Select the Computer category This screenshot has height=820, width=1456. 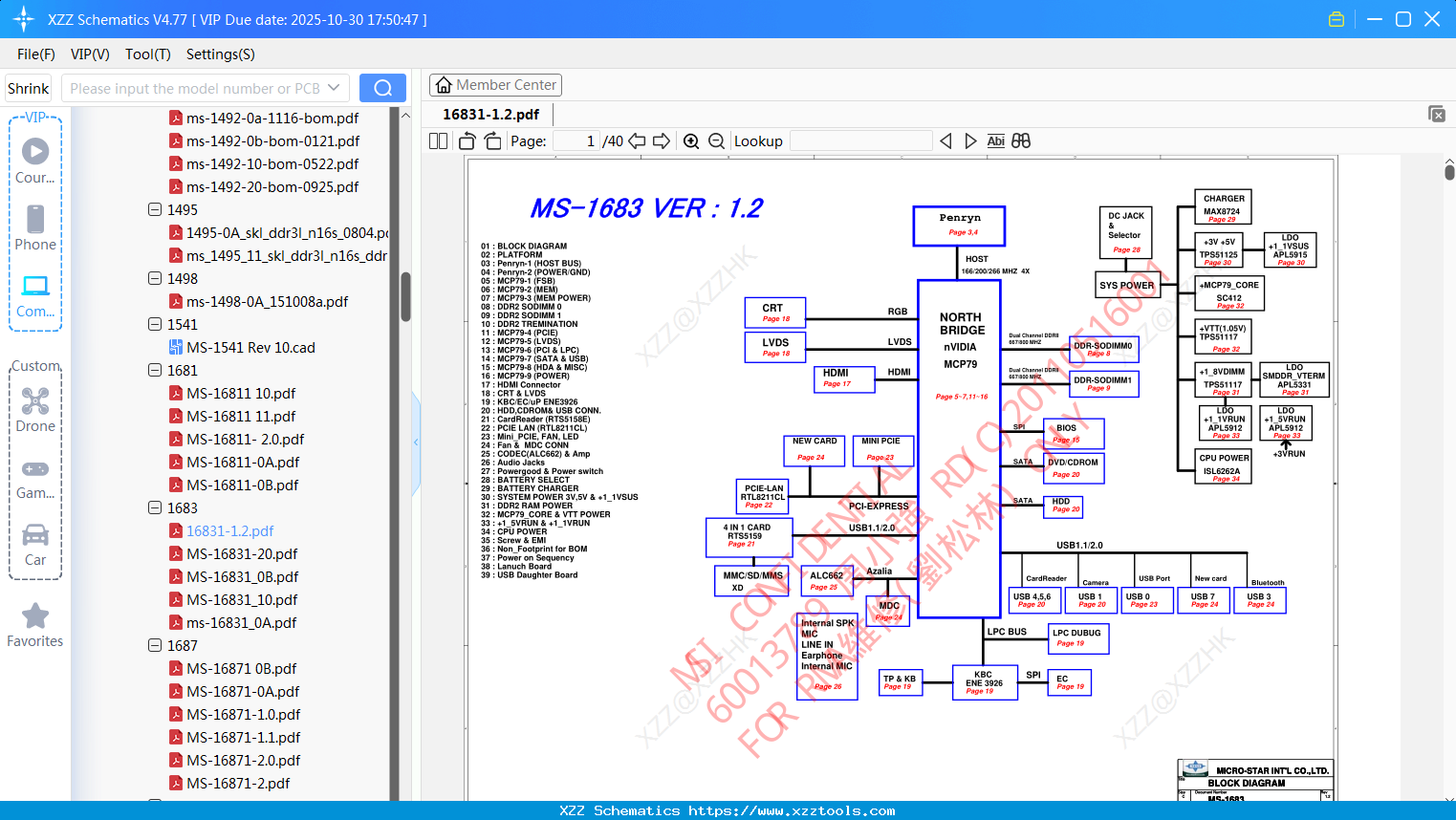[x=35, y=295]
